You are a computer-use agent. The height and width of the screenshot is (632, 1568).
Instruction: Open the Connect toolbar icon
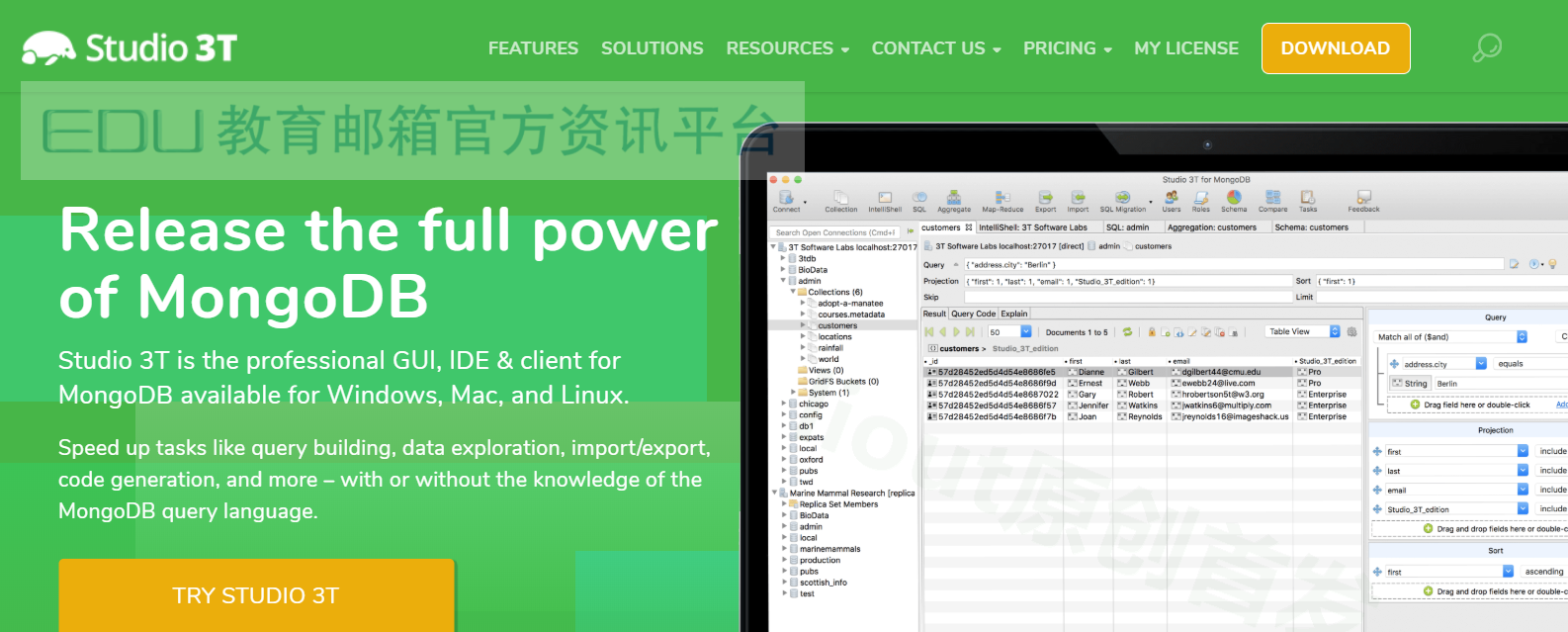tap(786, 201)
